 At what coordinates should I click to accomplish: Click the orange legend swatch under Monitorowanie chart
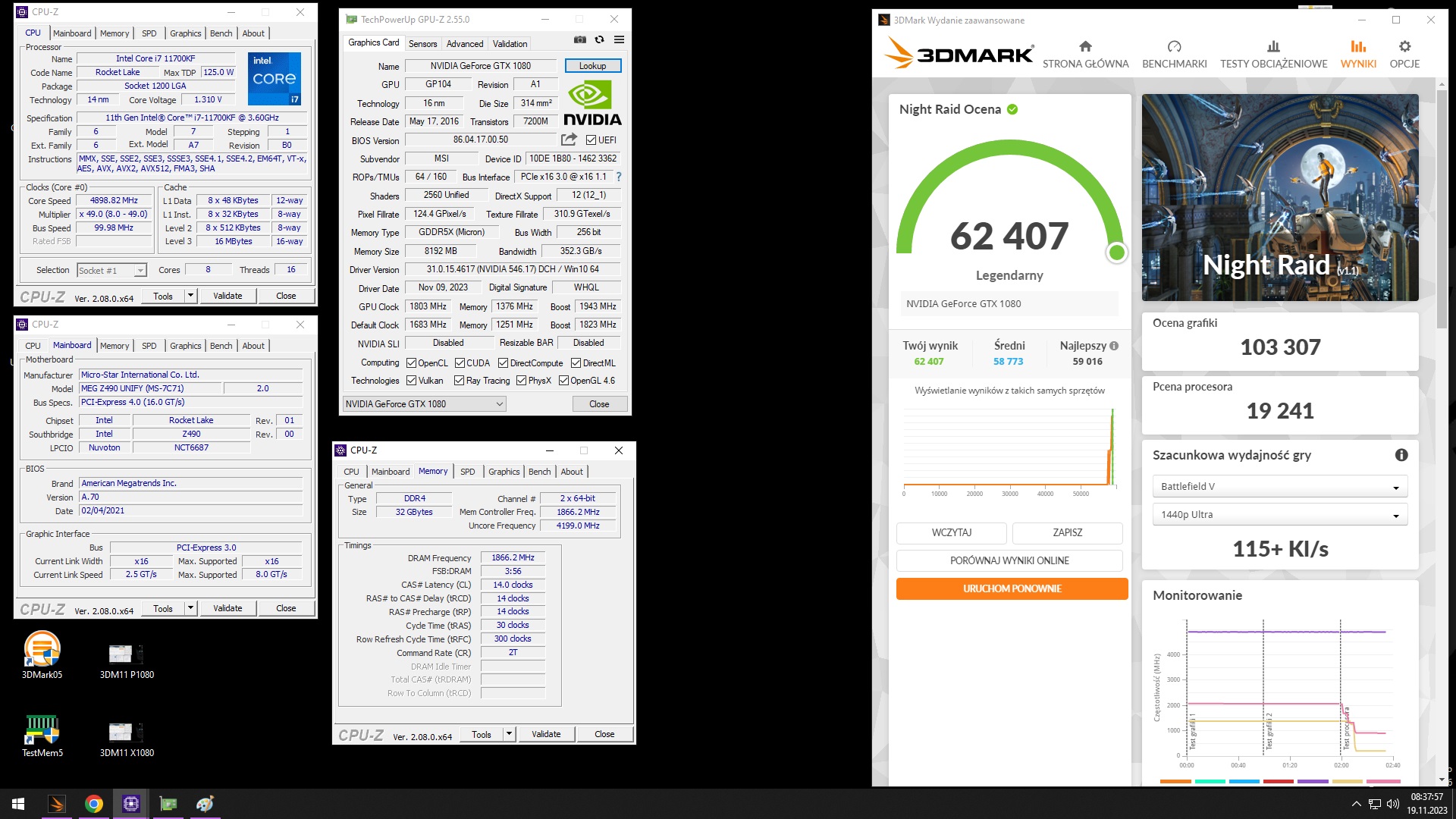pos(1175,781)
